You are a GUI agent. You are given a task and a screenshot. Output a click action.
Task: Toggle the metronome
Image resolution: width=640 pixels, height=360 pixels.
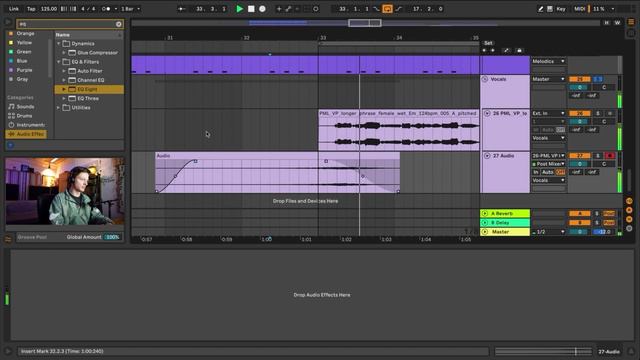106,9
